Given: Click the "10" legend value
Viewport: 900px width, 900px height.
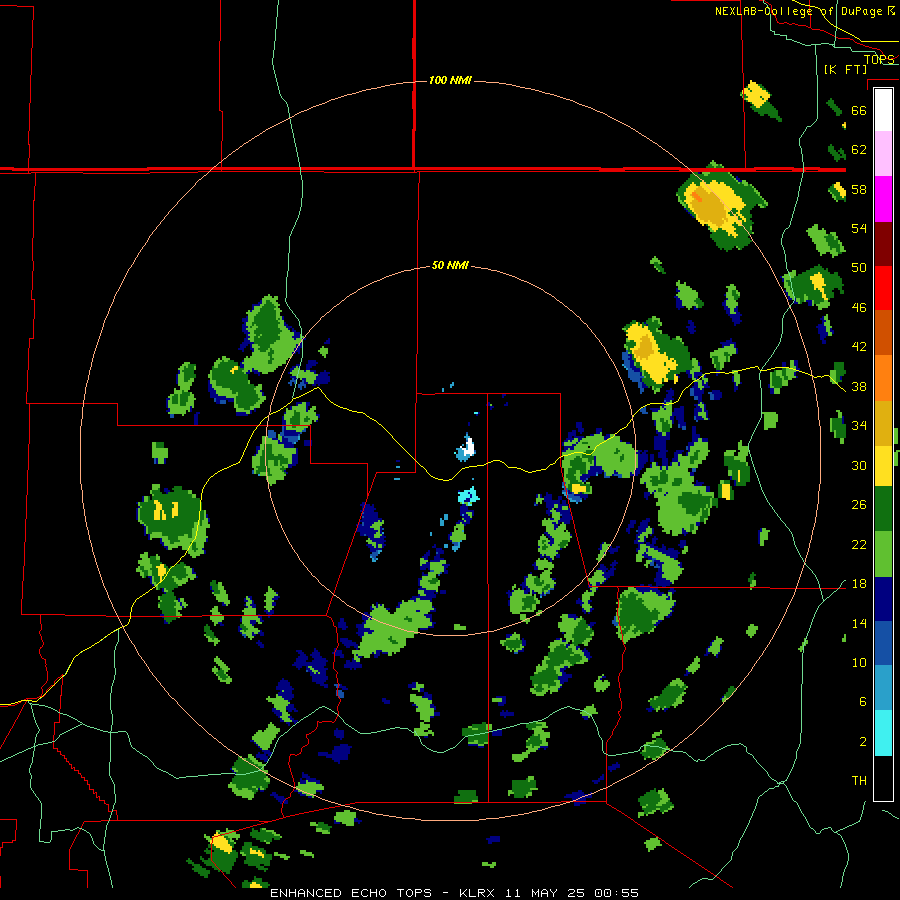Looking at the screenshot, I should point(859,663).
